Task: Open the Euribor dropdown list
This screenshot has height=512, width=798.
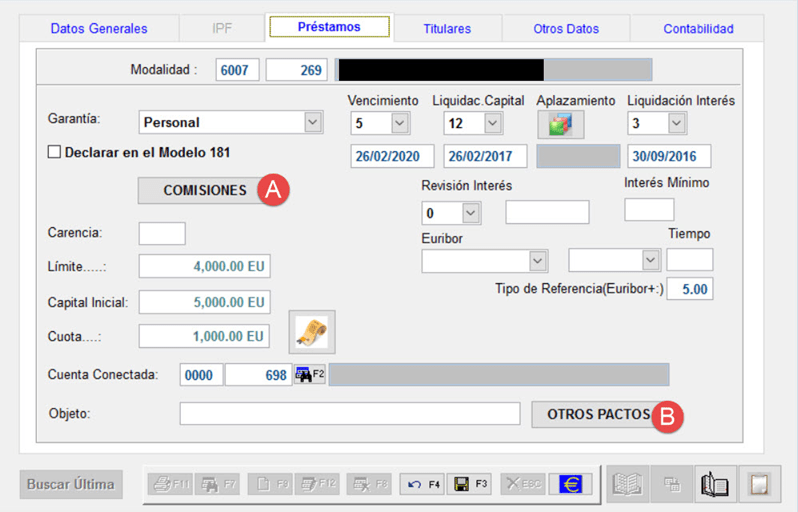Action: pyautogui.click(x=537, y=260)
